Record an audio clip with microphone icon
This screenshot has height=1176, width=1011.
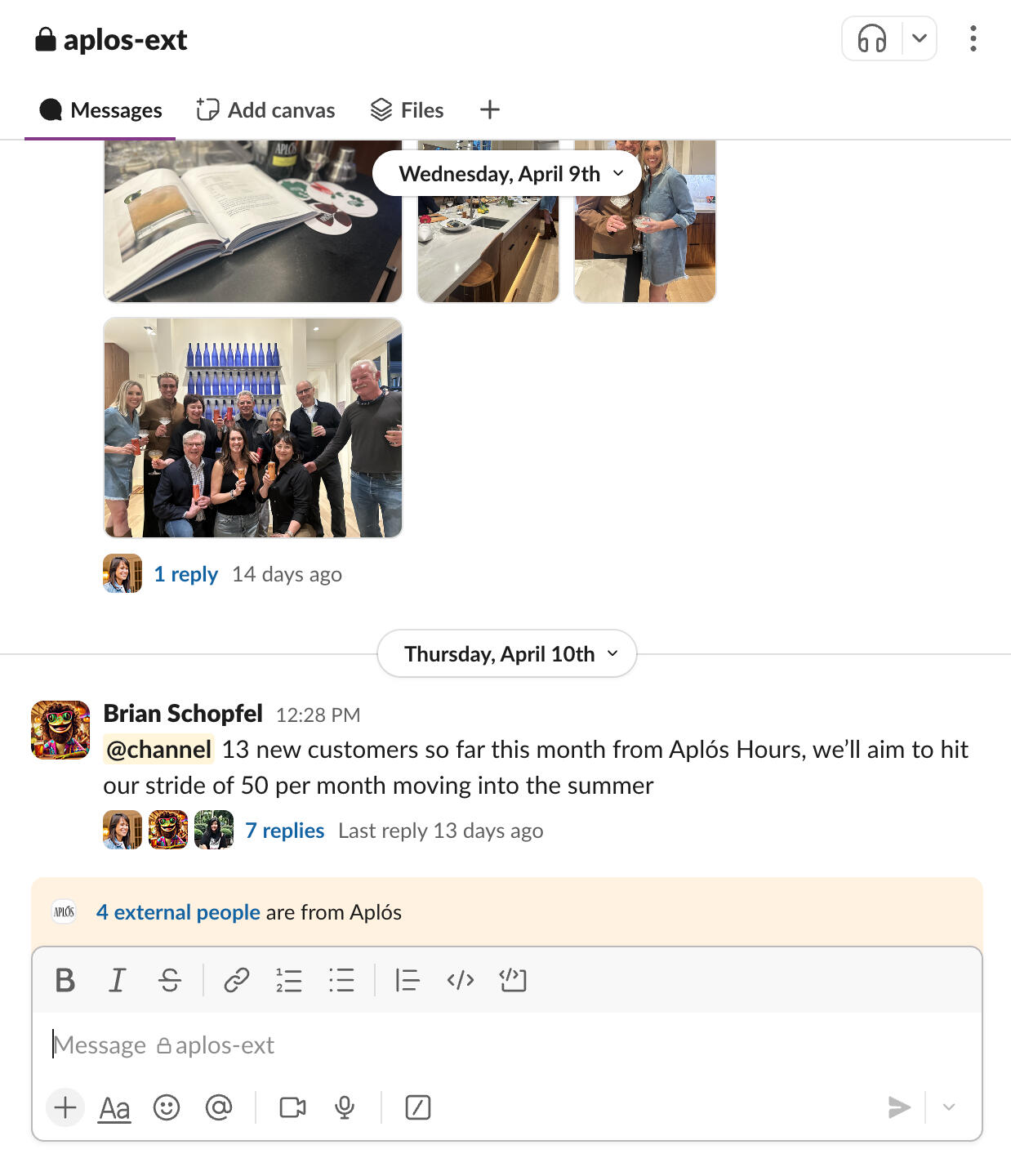[345, 1107]
